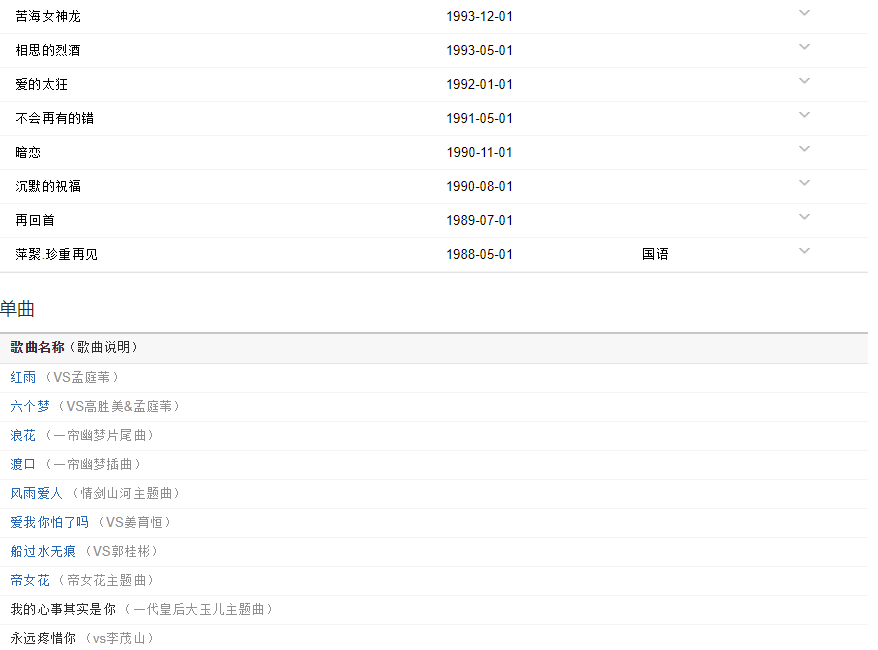Open the 船过水无痕 duet link
The height and width of the screenshot is (650, 878).
[43, 551]
